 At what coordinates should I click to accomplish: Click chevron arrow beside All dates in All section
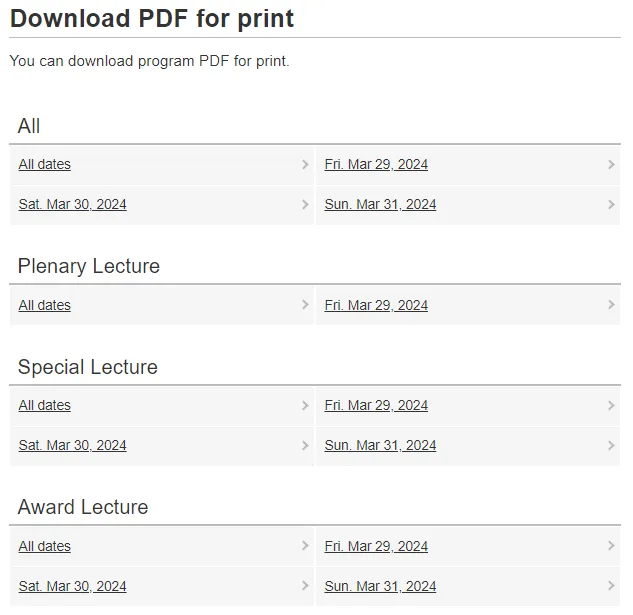305,165
